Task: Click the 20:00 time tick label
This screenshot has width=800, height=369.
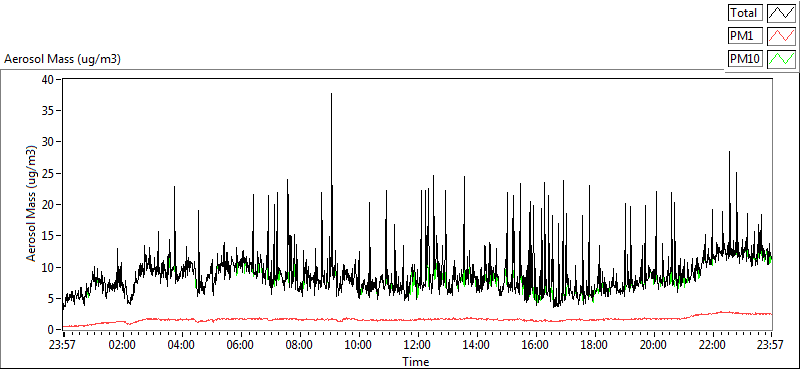Action: pos(654,344)
